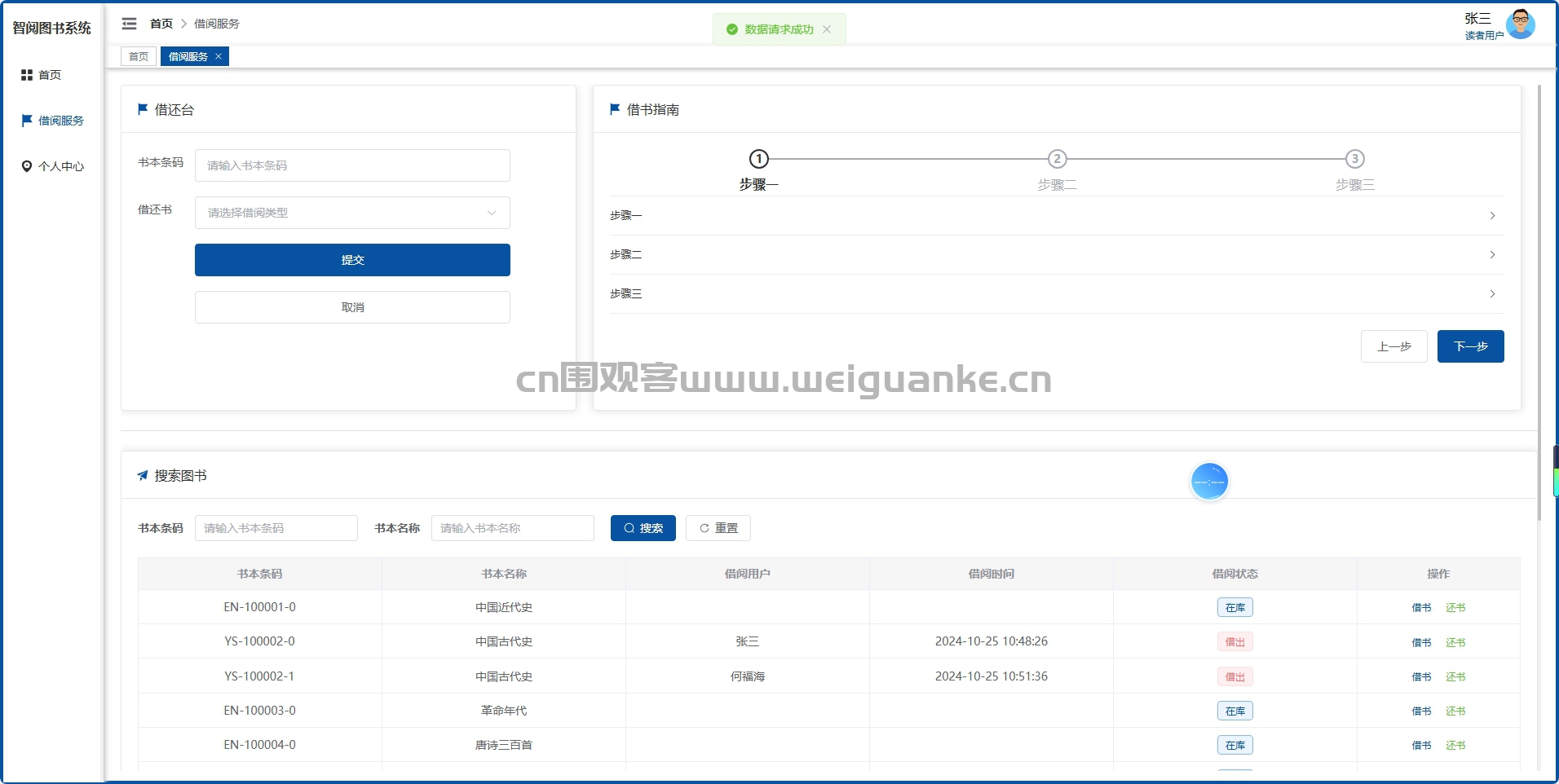Click 借书 for EN-100001-0
Image resolution: width=1559 pixels, height=784 pixels.
point(1421,608)
